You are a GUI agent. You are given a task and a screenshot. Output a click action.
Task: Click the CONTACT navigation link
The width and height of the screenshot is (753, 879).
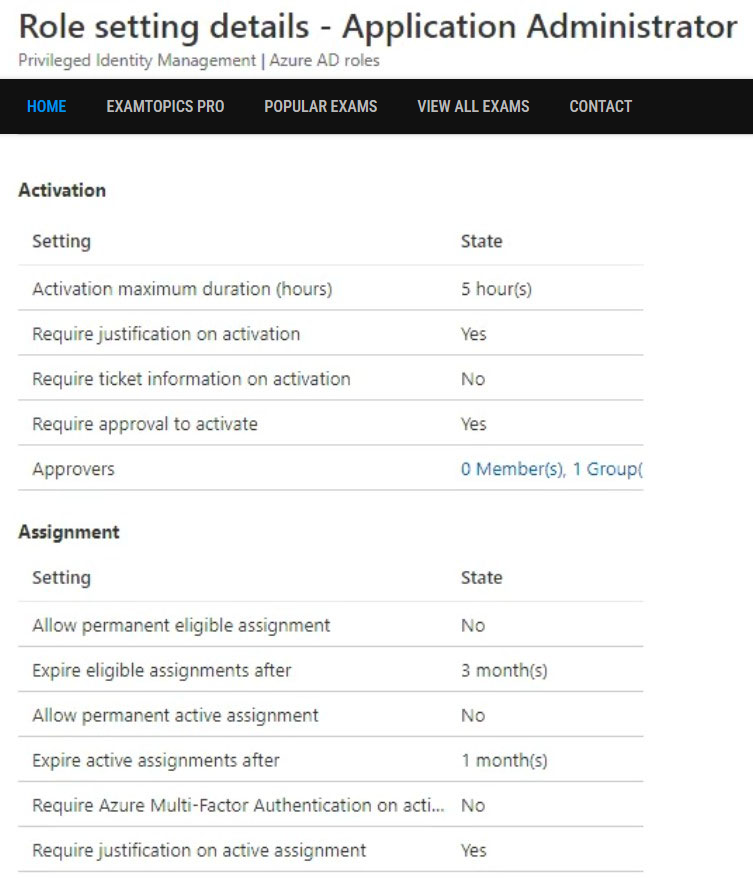coord(600,107)
